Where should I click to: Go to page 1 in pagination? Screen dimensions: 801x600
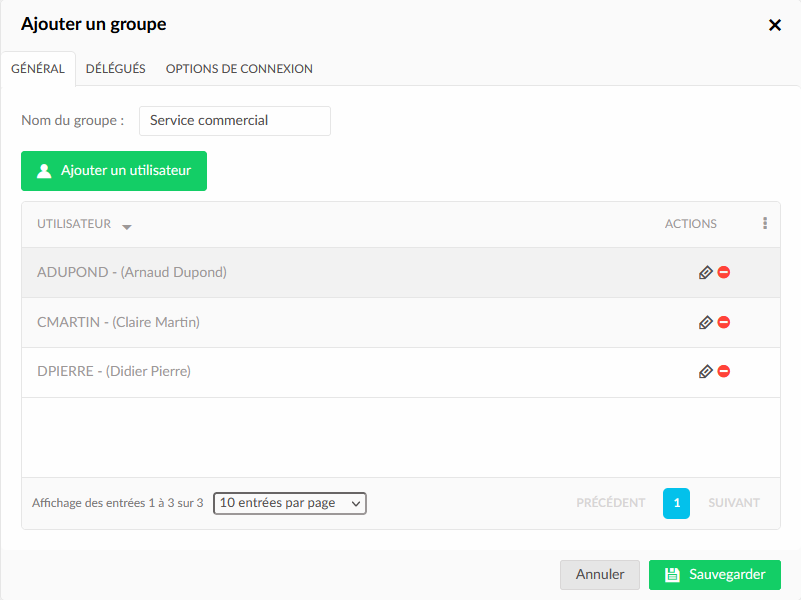pos(676,503)
